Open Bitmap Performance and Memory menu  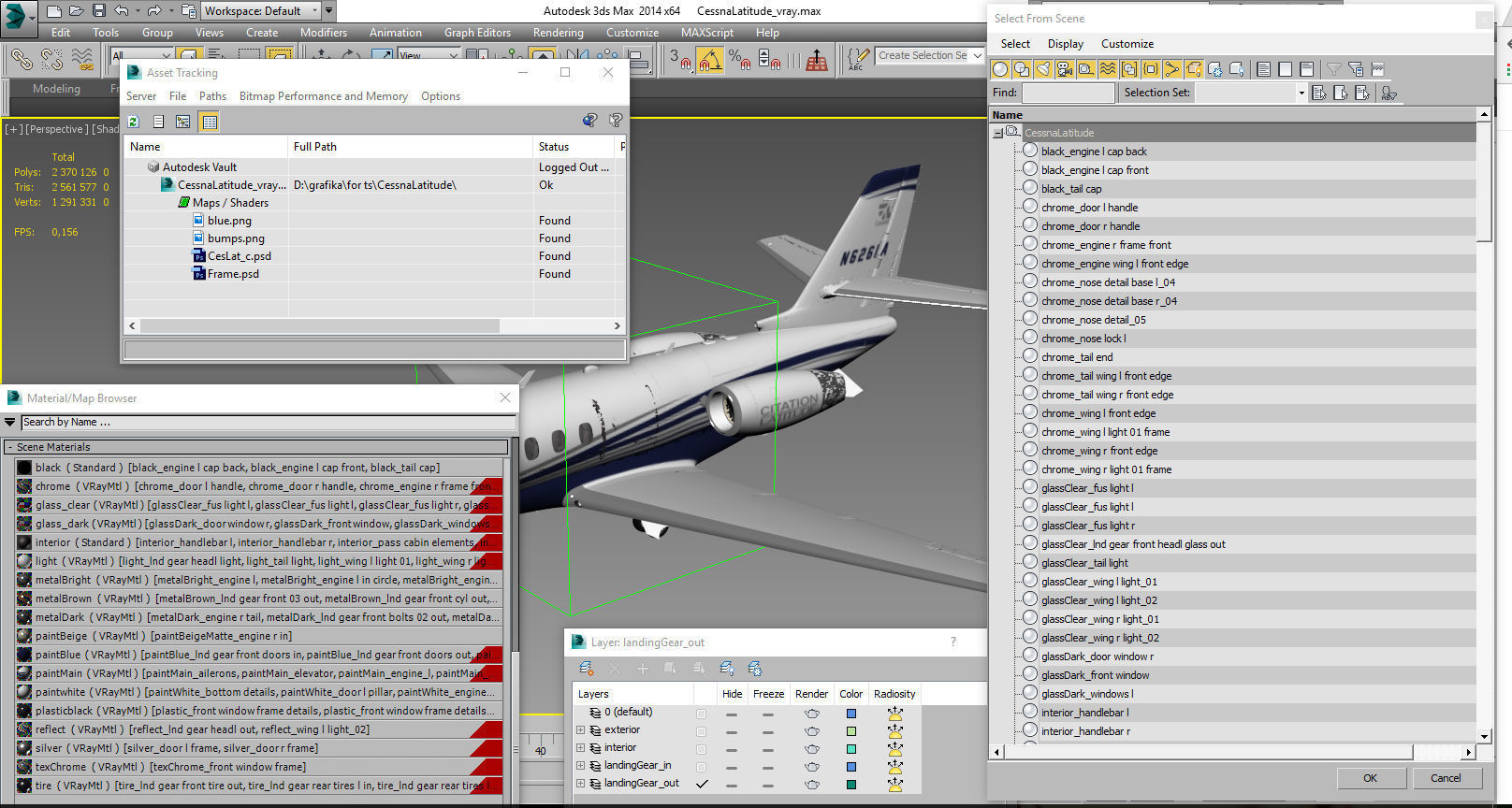click(324, 96)
